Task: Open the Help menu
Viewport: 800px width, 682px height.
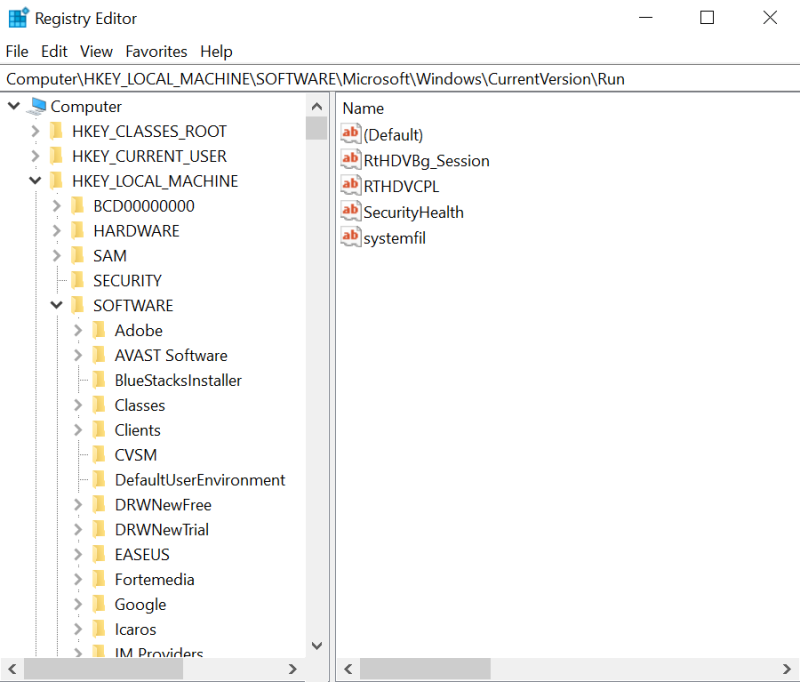Action: pos(216,52)
